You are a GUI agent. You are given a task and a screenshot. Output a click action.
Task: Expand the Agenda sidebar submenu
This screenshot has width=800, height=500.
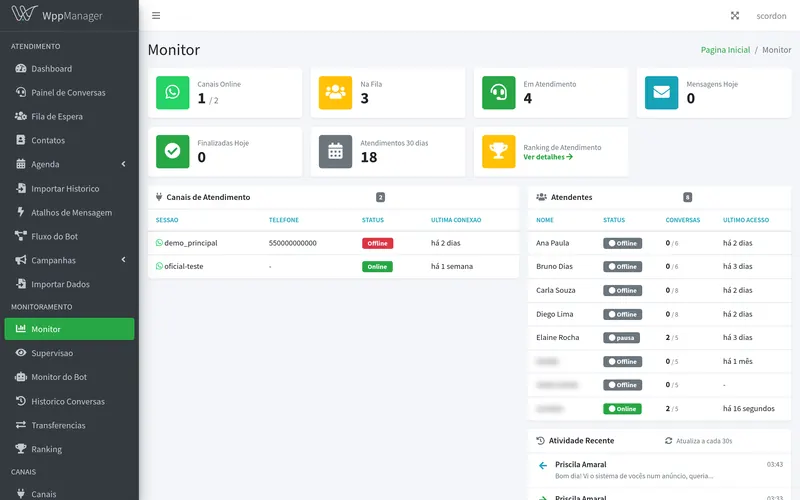click(x=69, y=164)
